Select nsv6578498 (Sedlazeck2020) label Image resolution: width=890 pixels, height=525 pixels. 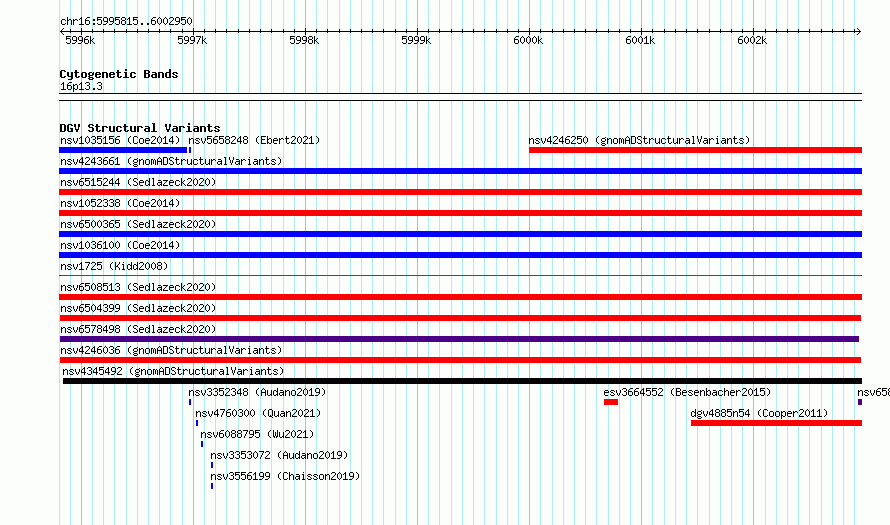coord(138,329)
